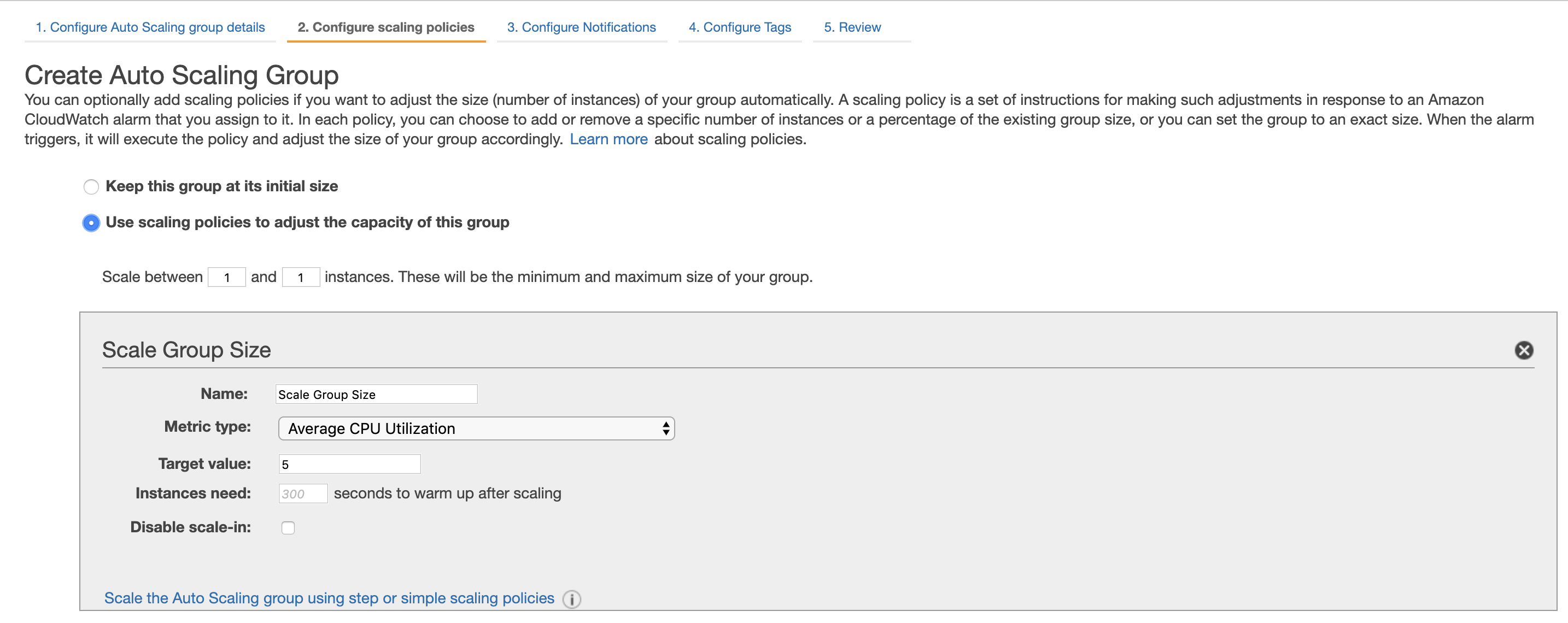The image size is (1568, 623).
Task: Tick the Disable scale-in checkbox
Action: [x=288, y=527]
